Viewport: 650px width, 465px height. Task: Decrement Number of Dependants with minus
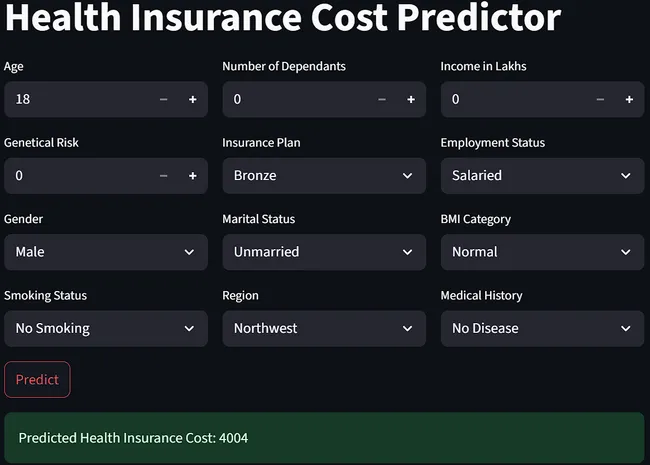(x=382, y=99)
